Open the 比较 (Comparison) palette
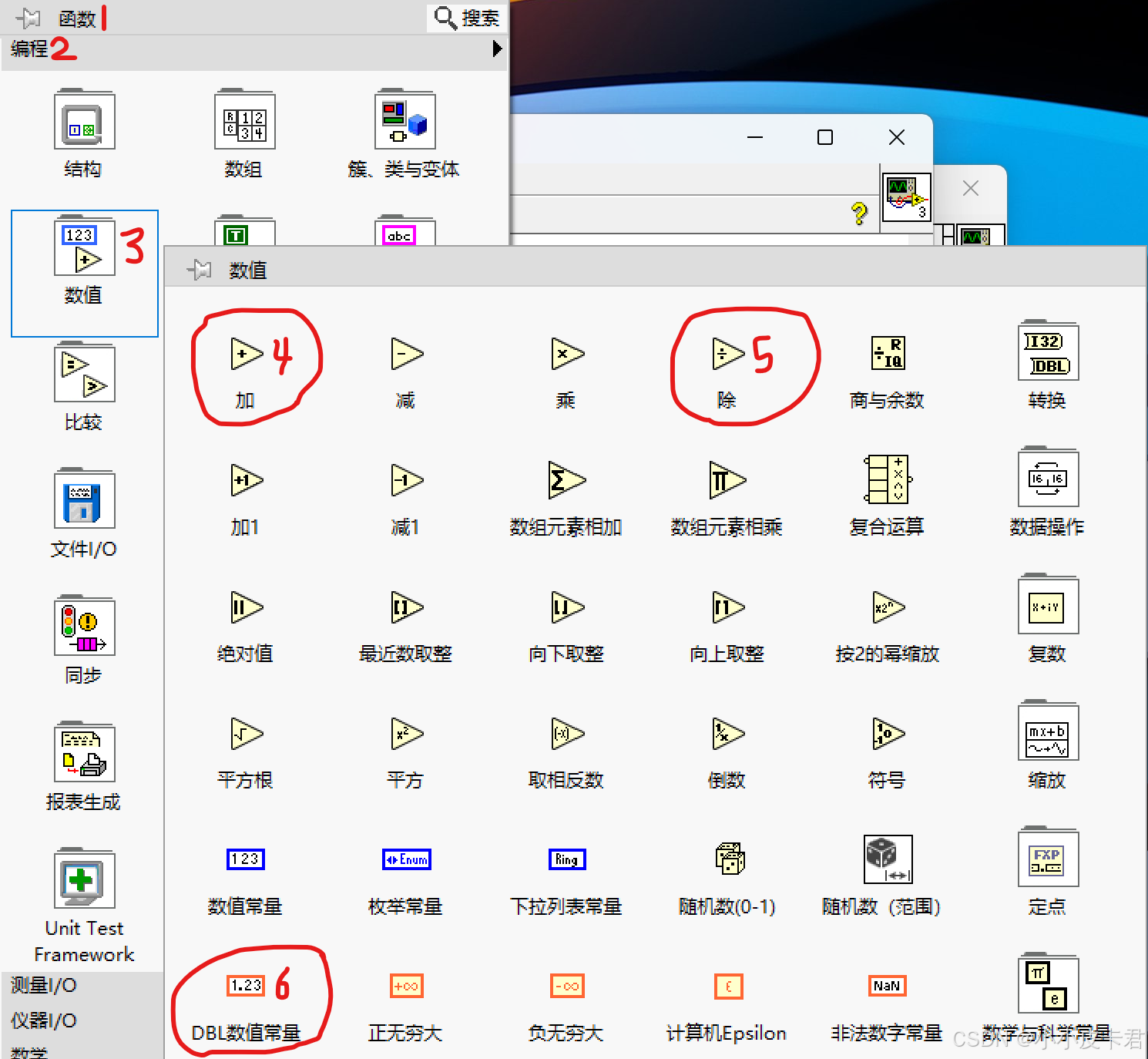This screenshot has width=1148, height=1059. point(84,374)
